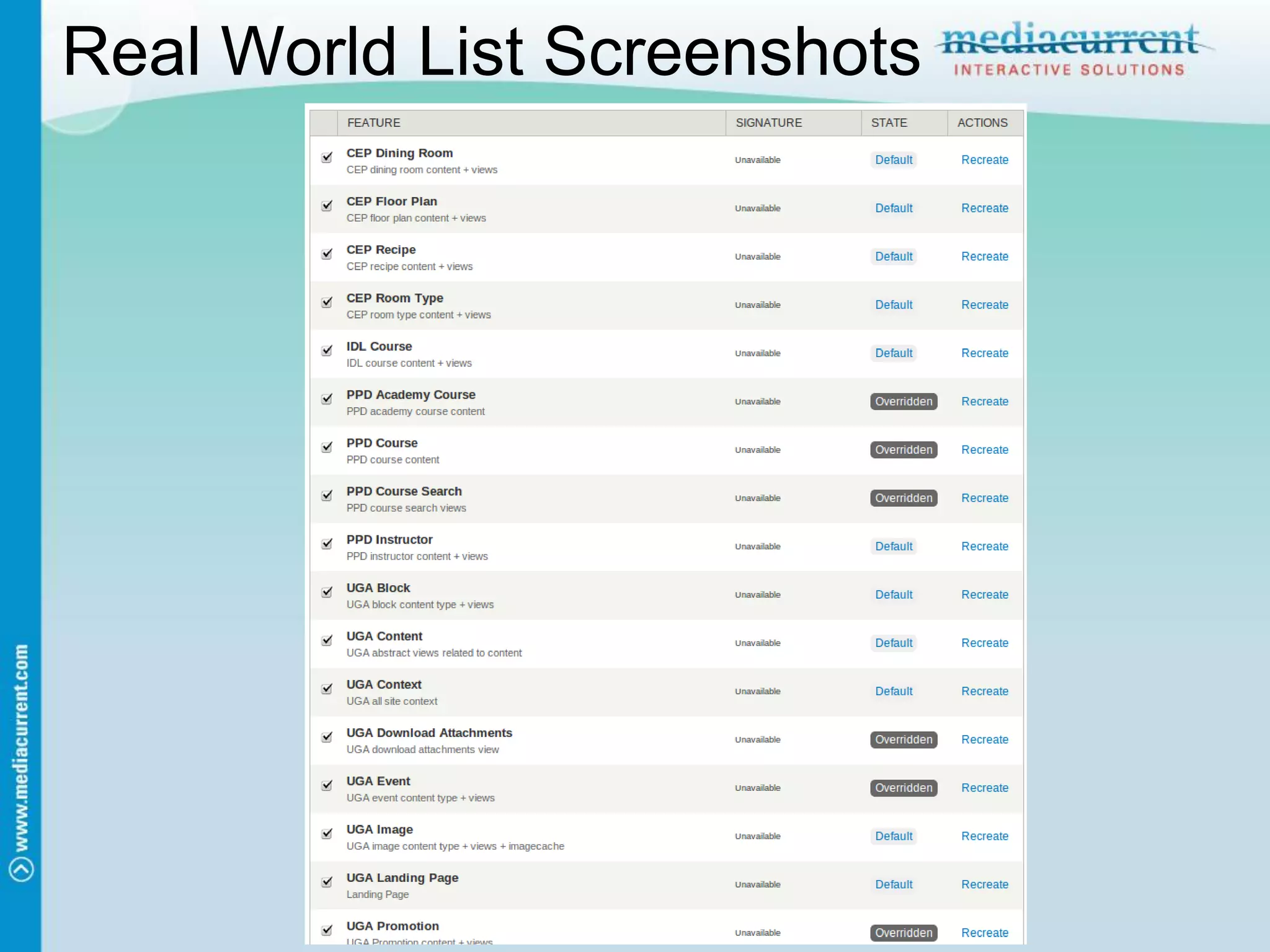Toggle the PPD Course checkbox
The image size is (1270, 952).
click(x=327, y=447)
